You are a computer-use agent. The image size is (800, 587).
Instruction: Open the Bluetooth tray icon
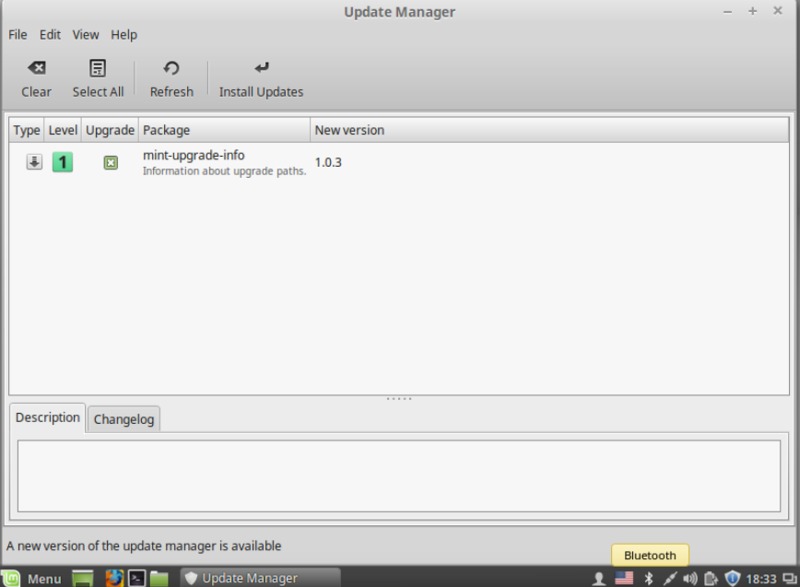pyautogui.click(x=648, y=578)
